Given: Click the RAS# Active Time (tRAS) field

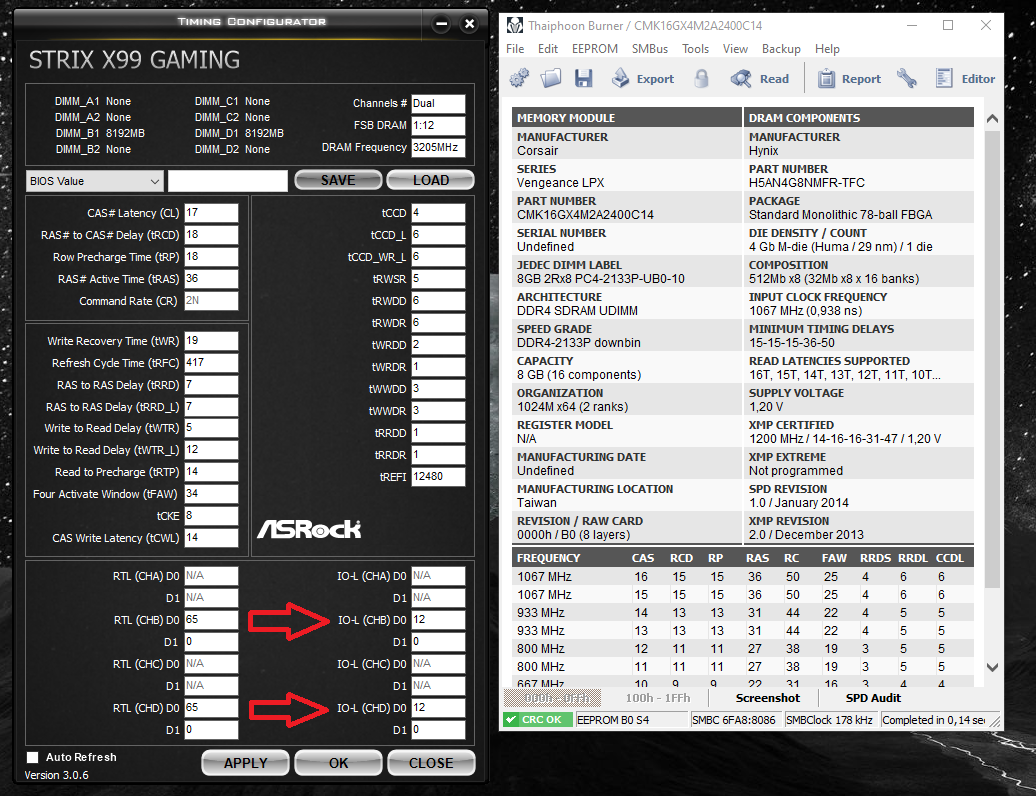Looking at the screenshot, I should (x=211, y=279).
